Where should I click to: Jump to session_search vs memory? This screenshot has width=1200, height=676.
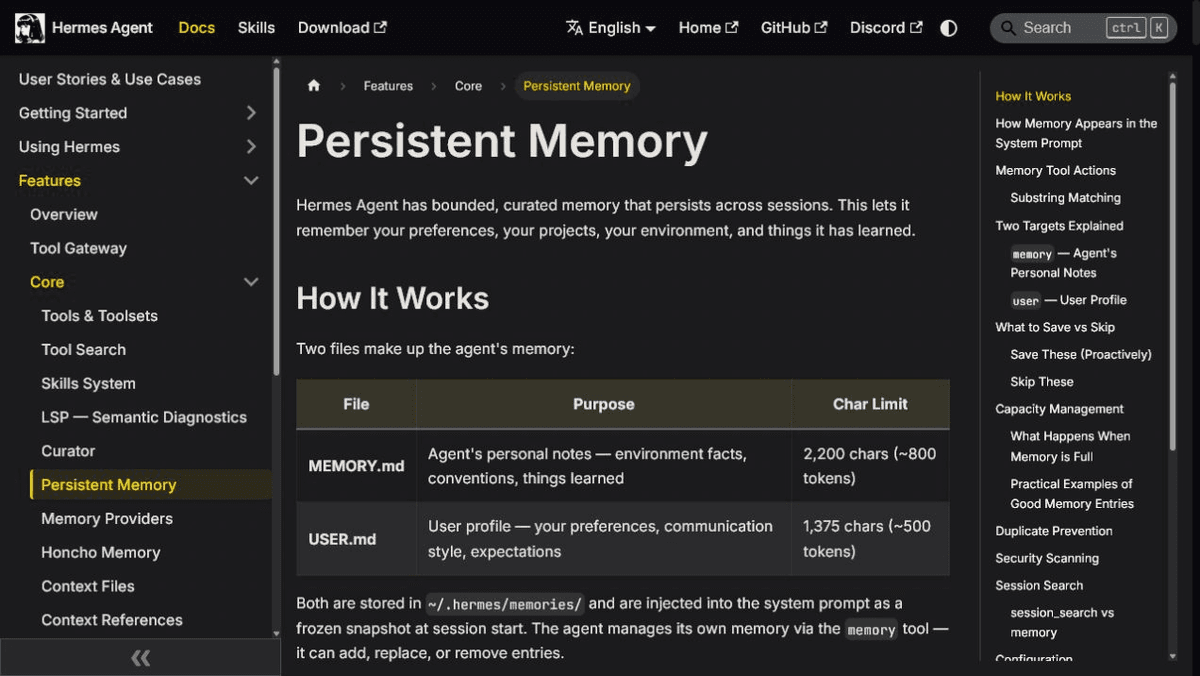pyautogui.click(x=1062, y=622)
